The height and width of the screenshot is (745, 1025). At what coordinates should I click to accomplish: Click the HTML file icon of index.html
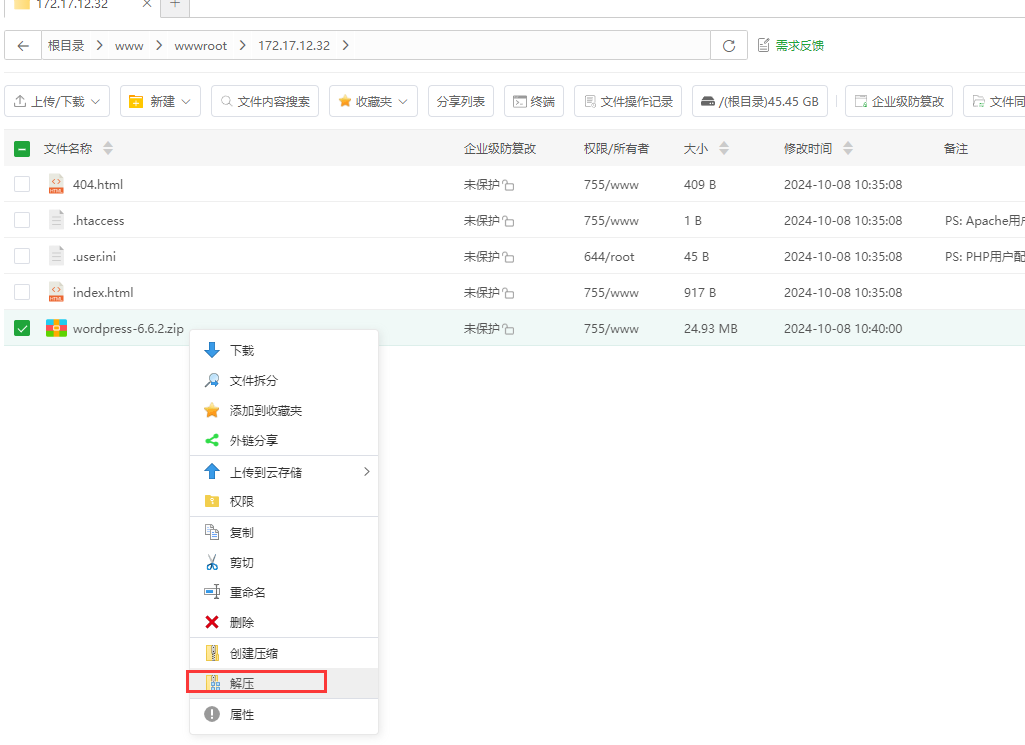point(56,292)
